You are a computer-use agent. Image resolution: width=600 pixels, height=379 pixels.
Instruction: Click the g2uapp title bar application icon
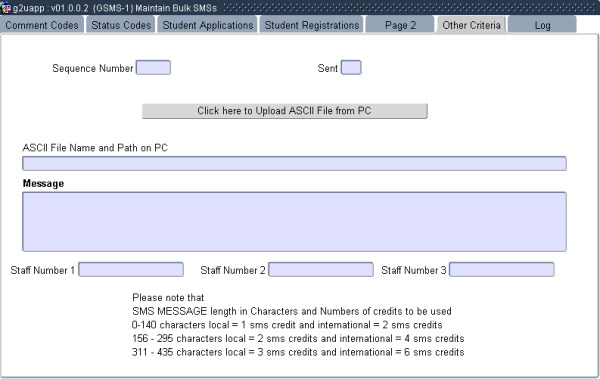(x=6, y=8)
